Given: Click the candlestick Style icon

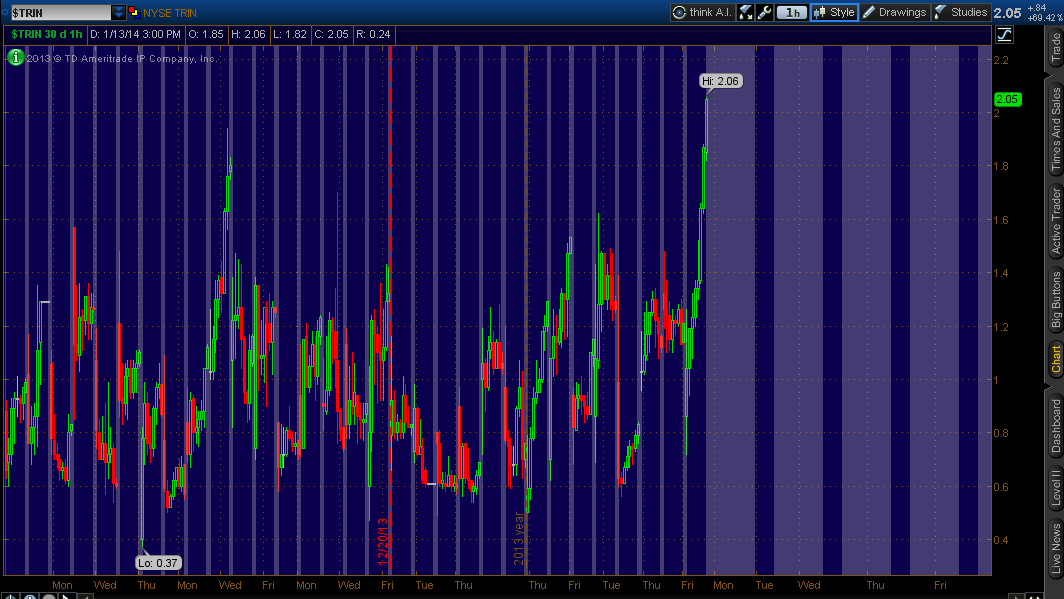Looking at the screenshot, I should coord(820,12).
